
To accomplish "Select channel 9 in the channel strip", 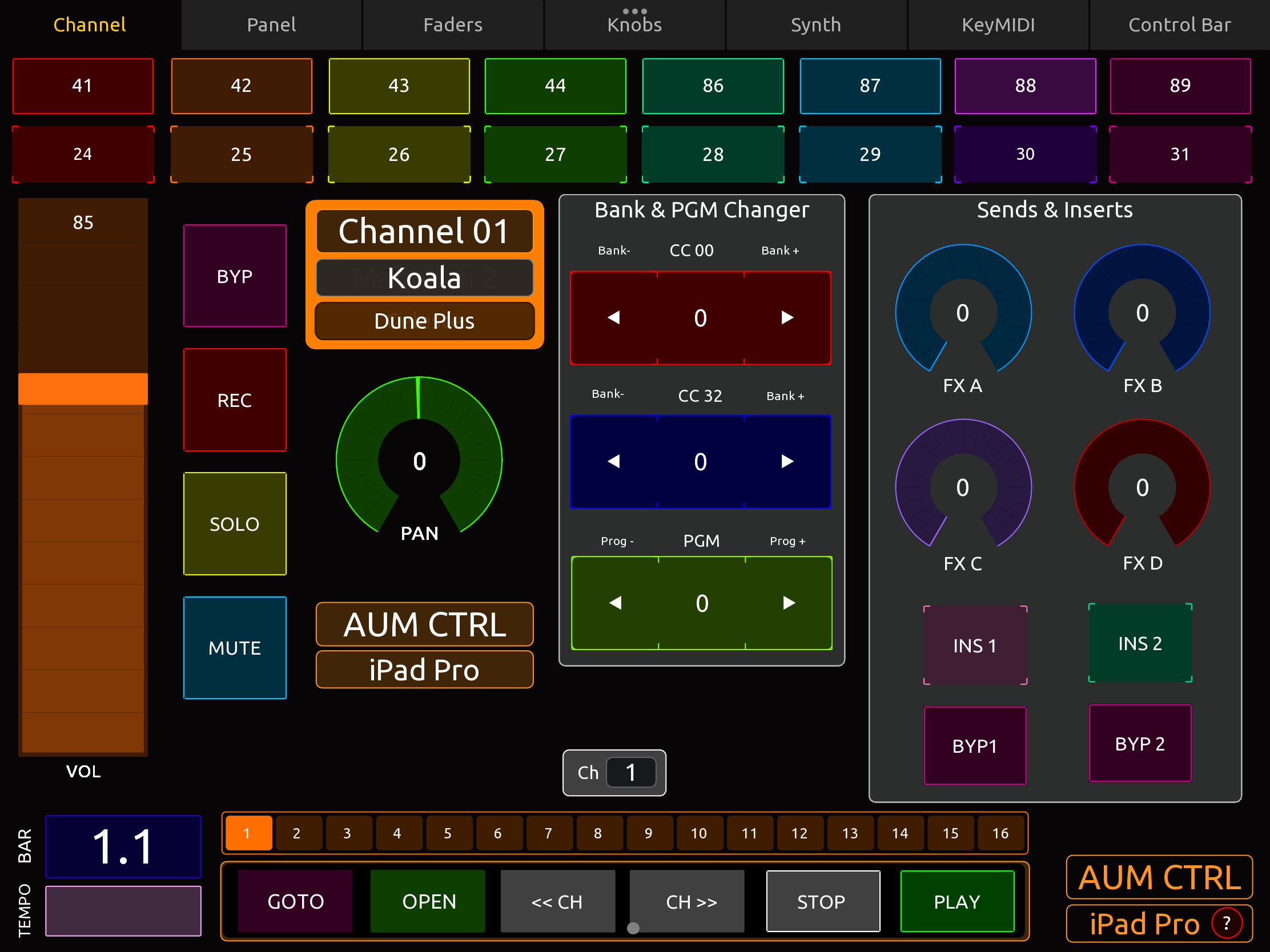I will click(x=648, y=833).
